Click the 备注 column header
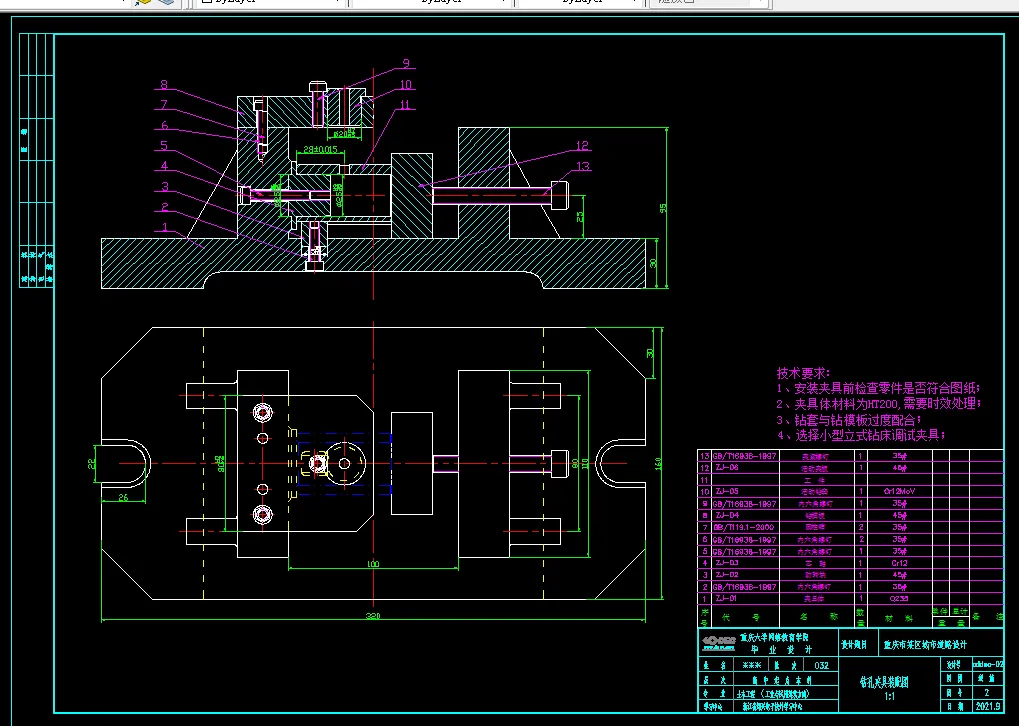Viewport: 1019px width, 726px height. coord(986,617)
